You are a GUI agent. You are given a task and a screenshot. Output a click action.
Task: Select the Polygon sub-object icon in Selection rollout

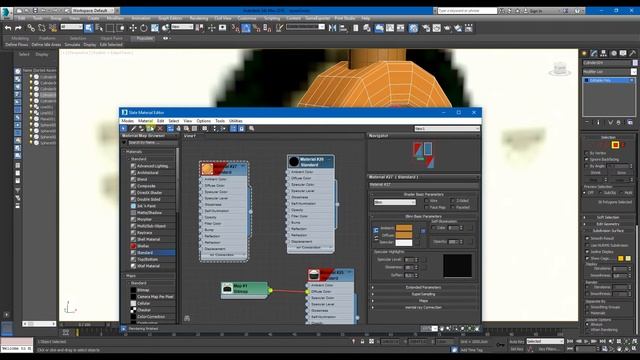[x=615, y=145]
